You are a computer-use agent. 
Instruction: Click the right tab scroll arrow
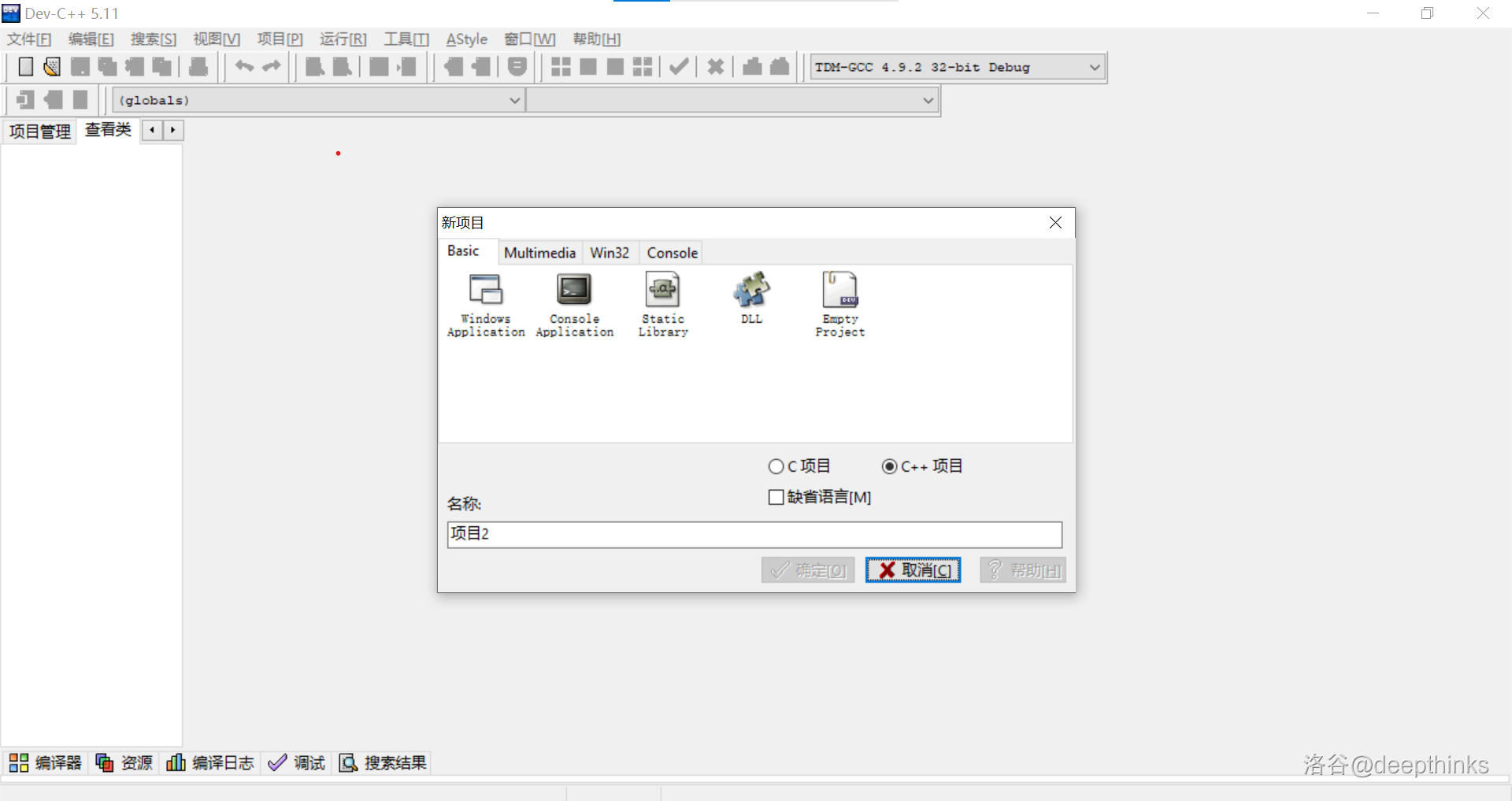[173, 130]
